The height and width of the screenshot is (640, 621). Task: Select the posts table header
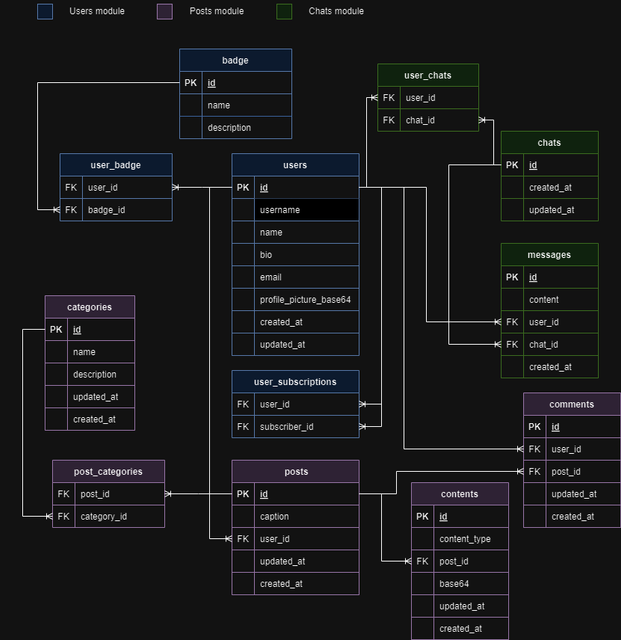tap(296, 471)
